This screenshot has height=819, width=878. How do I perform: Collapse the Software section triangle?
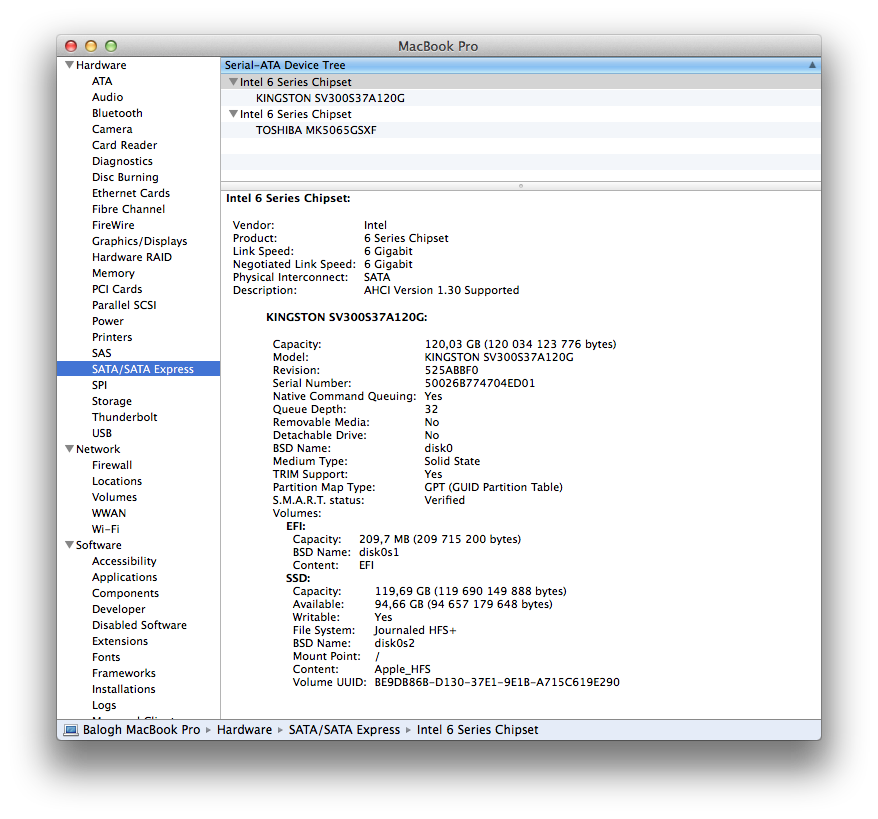pyautogui.click(x=69, y=545)
